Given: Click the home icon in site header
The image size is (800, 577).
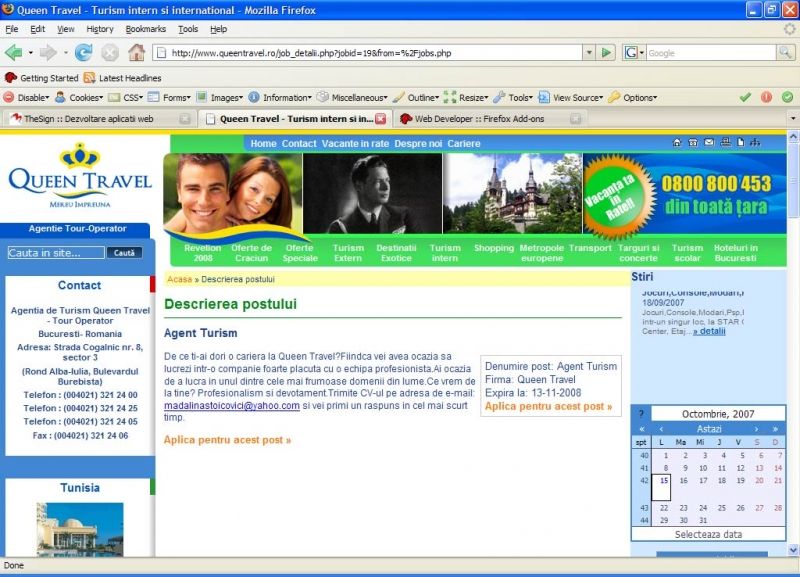Looking at the screenshot, I should coord(675,143).
